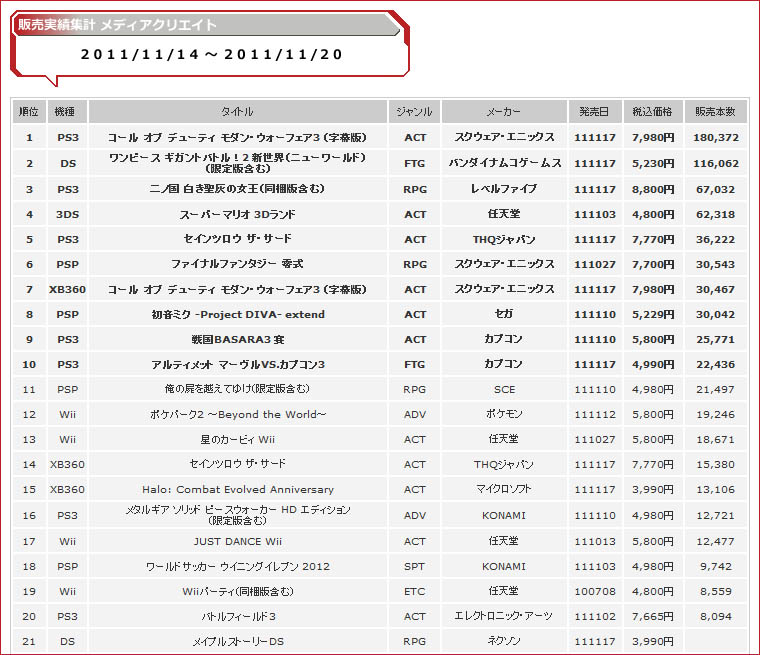Click price 8,800円

click(x=653, y=190)
